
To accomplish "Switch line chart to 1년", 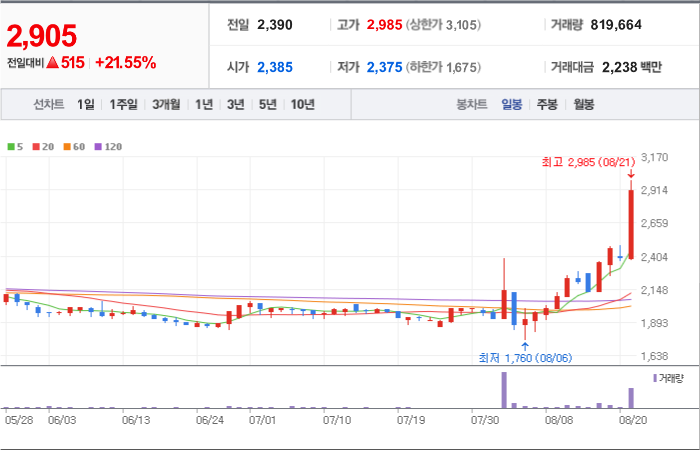I will click(x=204, y=104).
